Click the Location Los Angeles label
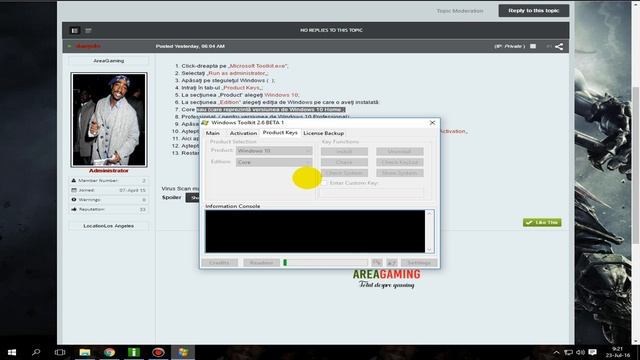Screen dimensions: 640x360 coord(109,226)
